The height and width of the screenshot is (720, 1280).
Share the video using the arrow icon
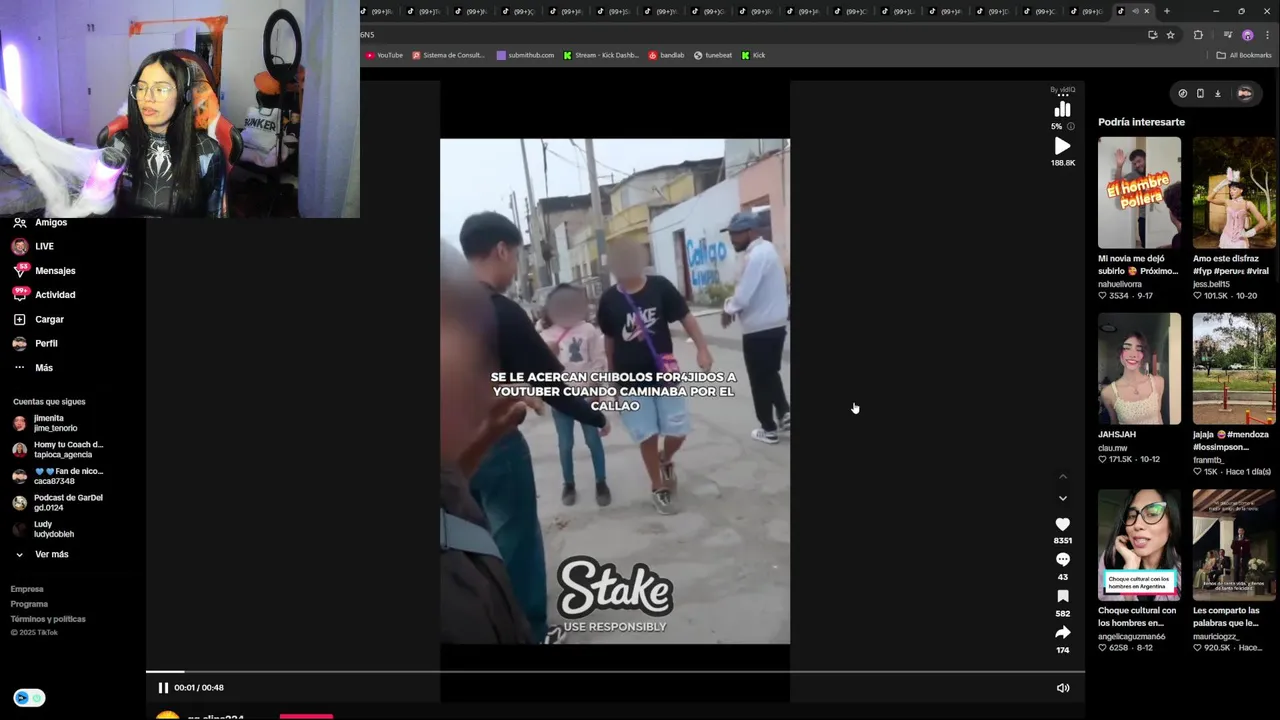click(1062, 633)
